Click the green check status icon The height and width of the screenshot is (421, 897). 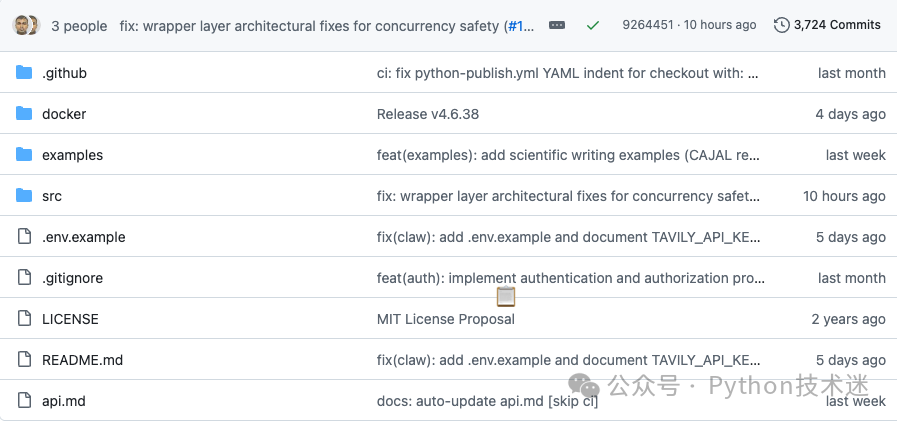[593, 25]
